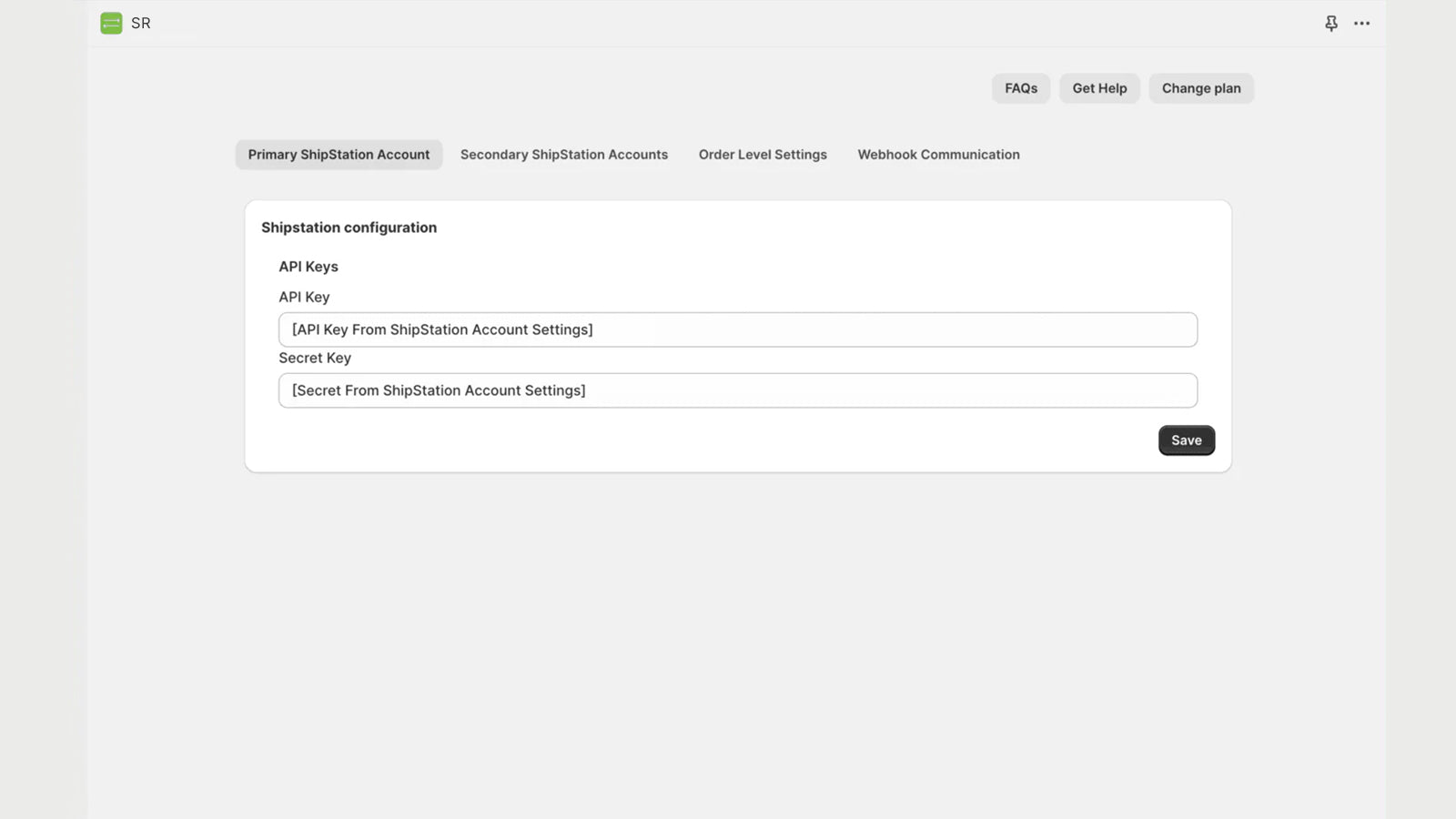
Task: Click the Get Help button
Action: click(x=1099, y=88)
